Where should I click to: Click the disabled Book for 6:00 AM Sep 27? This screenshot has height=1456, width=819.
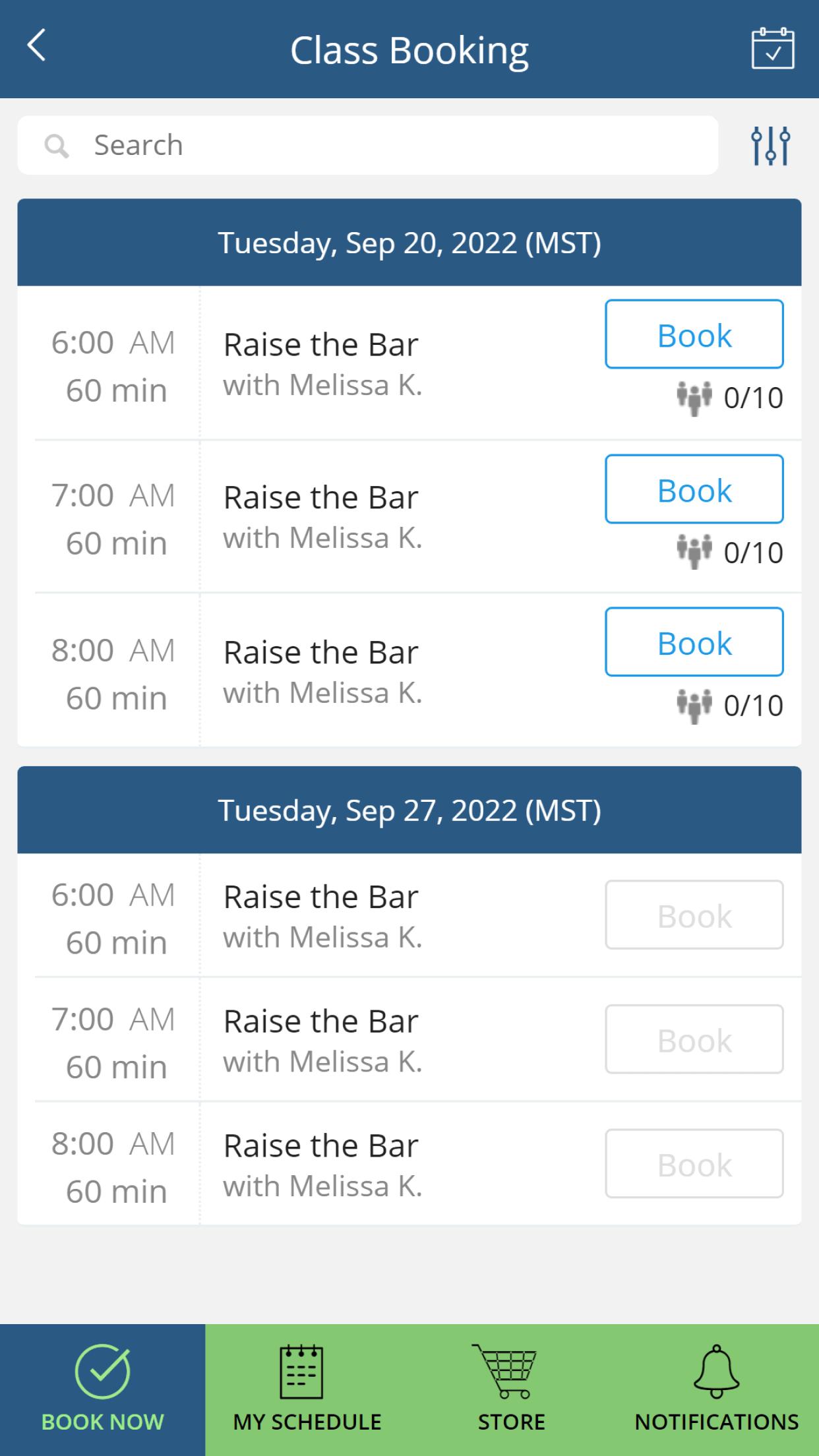click(694, 915)
